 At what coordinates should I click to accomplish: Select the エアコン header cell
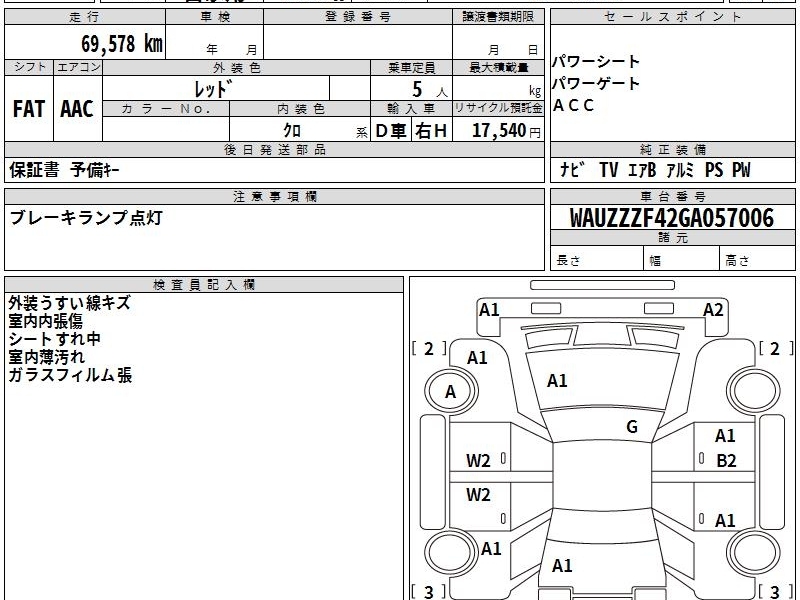pyautogui.click(x=78, y=67)
